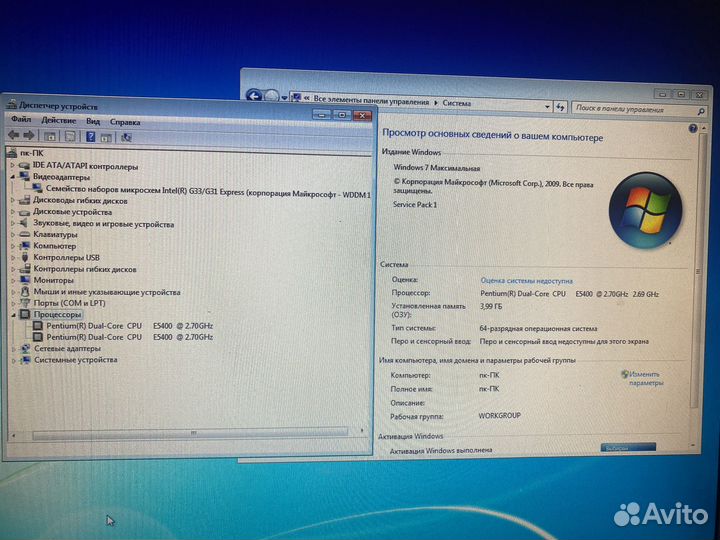Expand the Мониторы node
Image resolution: width=720 pixels, height=540 pixels.
tap(13, 280)
